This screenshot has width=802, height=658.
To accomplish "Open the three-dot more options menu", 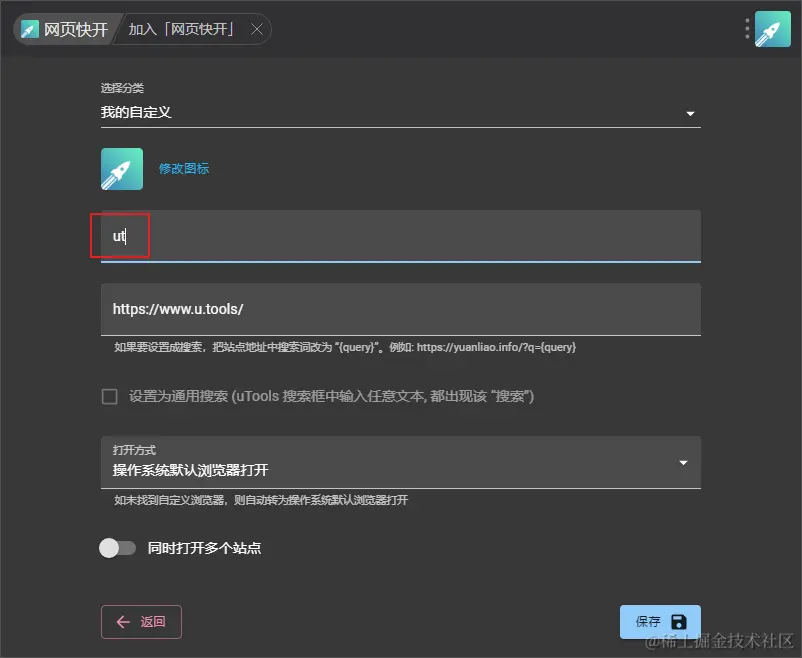I will (x=747, y=29).
